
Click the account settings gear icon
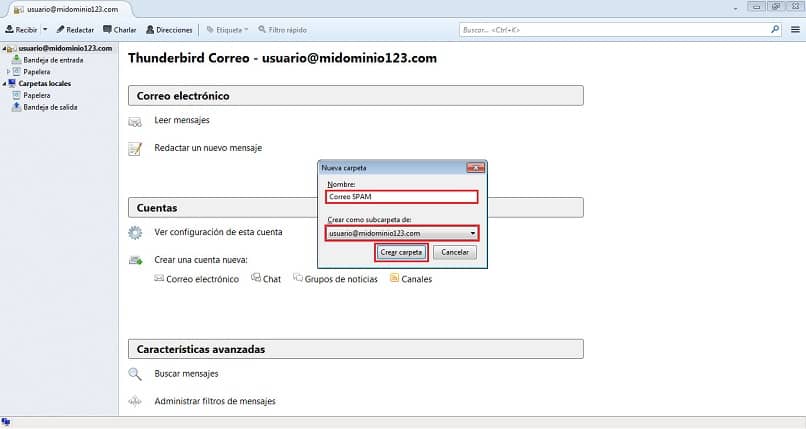[x=135, y=233]
